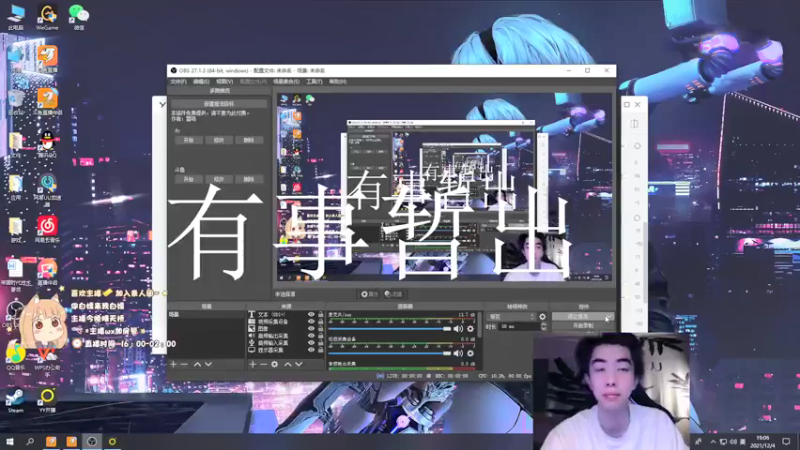Move the selected source up in the list
Viewport: 800px width, 450px height.
[288, 364]
